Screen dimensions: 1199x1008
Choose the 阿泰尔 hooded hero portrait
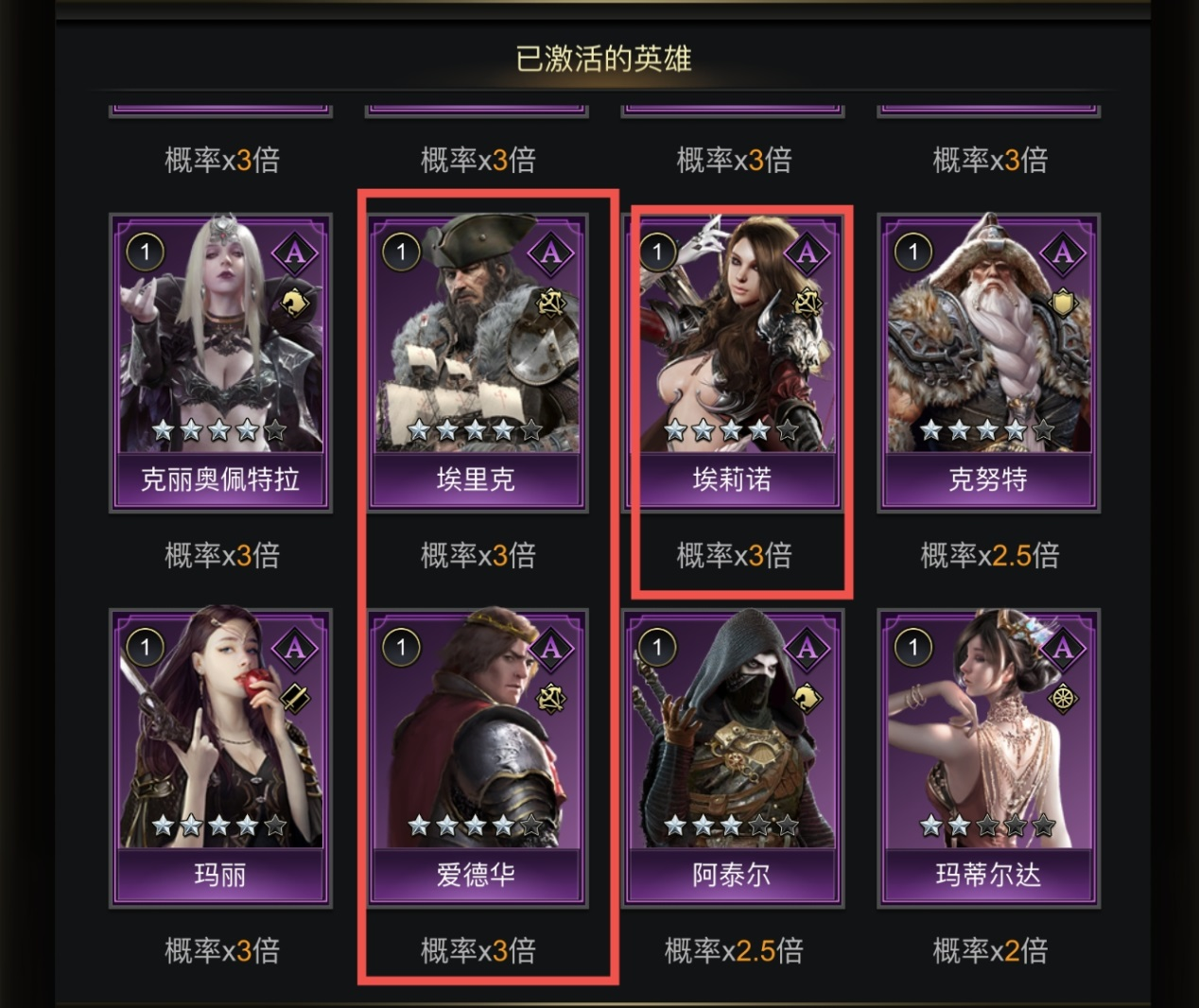click(732, 732)
